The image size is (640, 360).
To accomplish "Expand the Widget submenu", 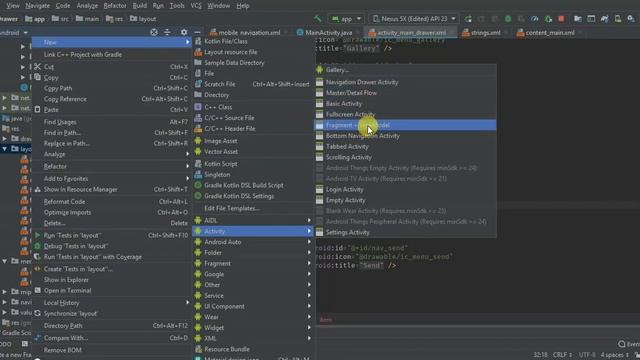I will click(x=309, y=328).
